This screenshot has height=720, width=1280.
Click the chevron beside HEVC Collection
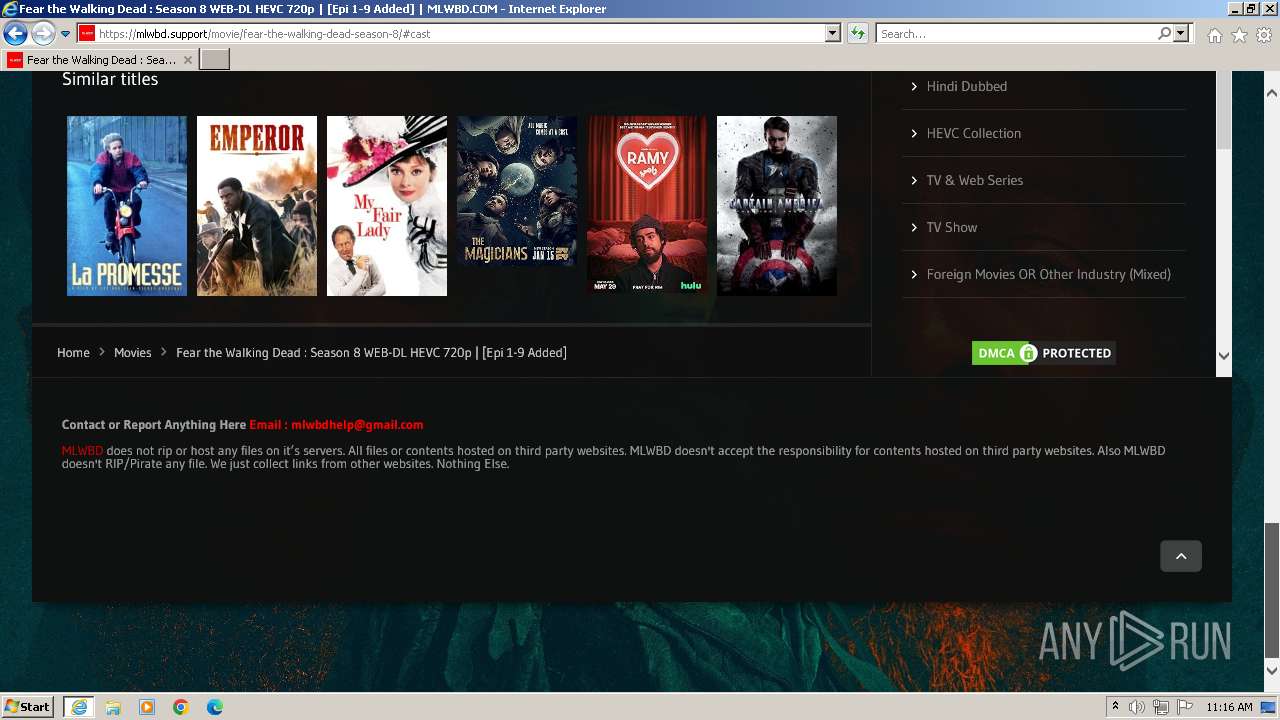pos(914,133)
